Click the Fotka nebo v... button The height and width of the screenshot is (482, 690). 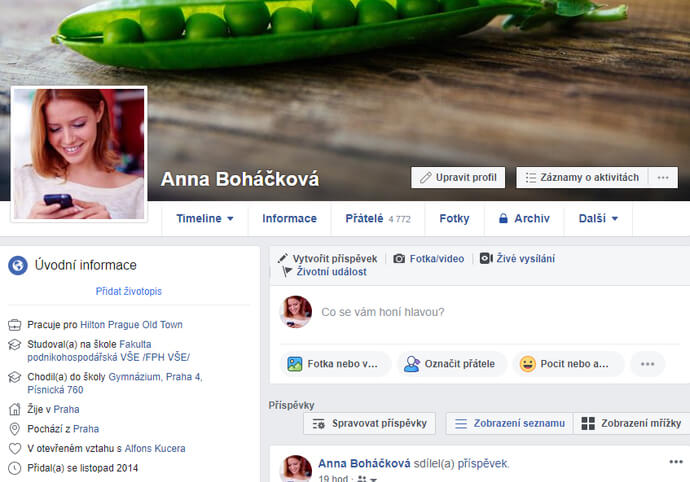click(x=336, y=364)
